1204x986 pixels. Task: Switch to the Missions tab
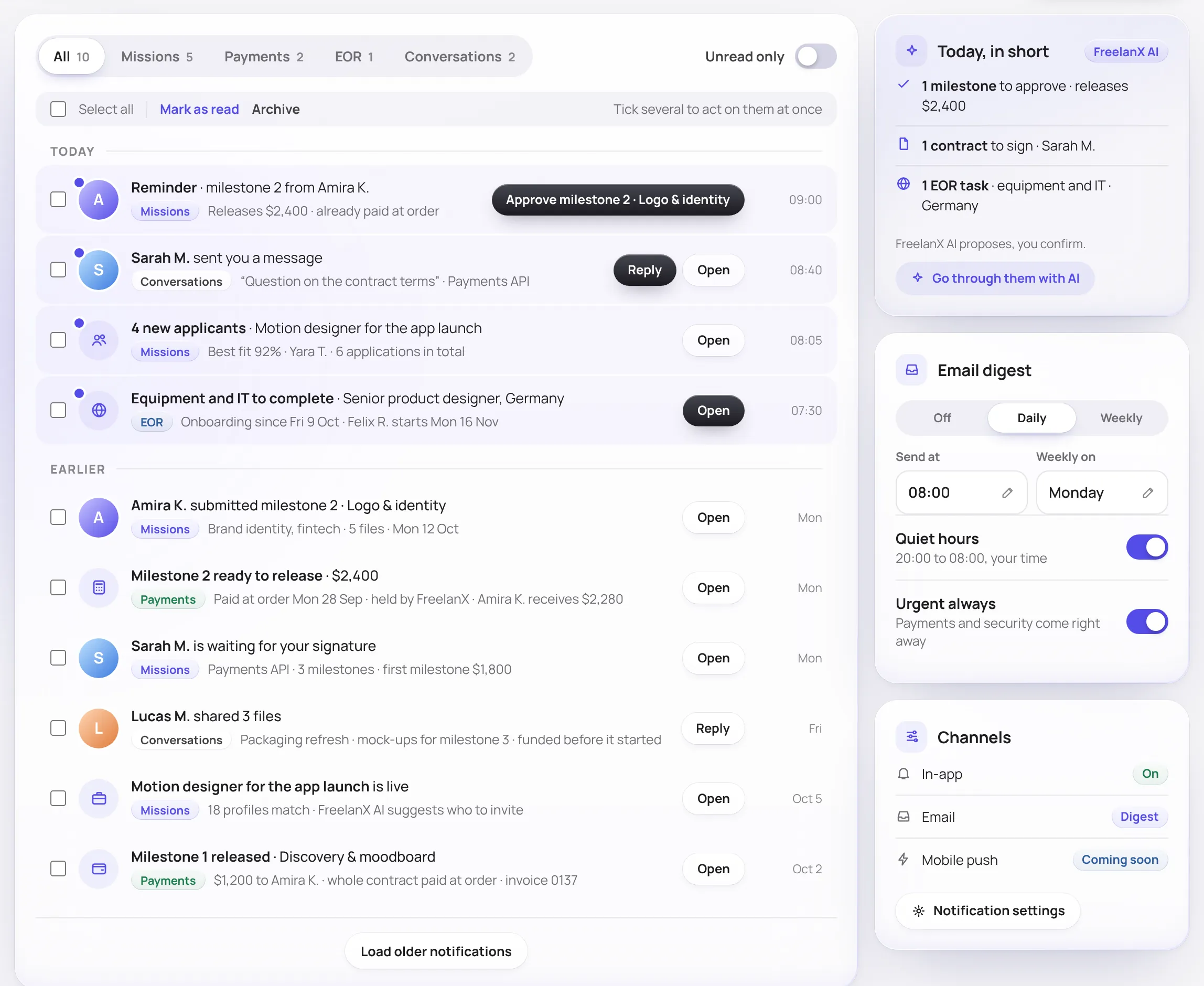(x=157, y=57)
